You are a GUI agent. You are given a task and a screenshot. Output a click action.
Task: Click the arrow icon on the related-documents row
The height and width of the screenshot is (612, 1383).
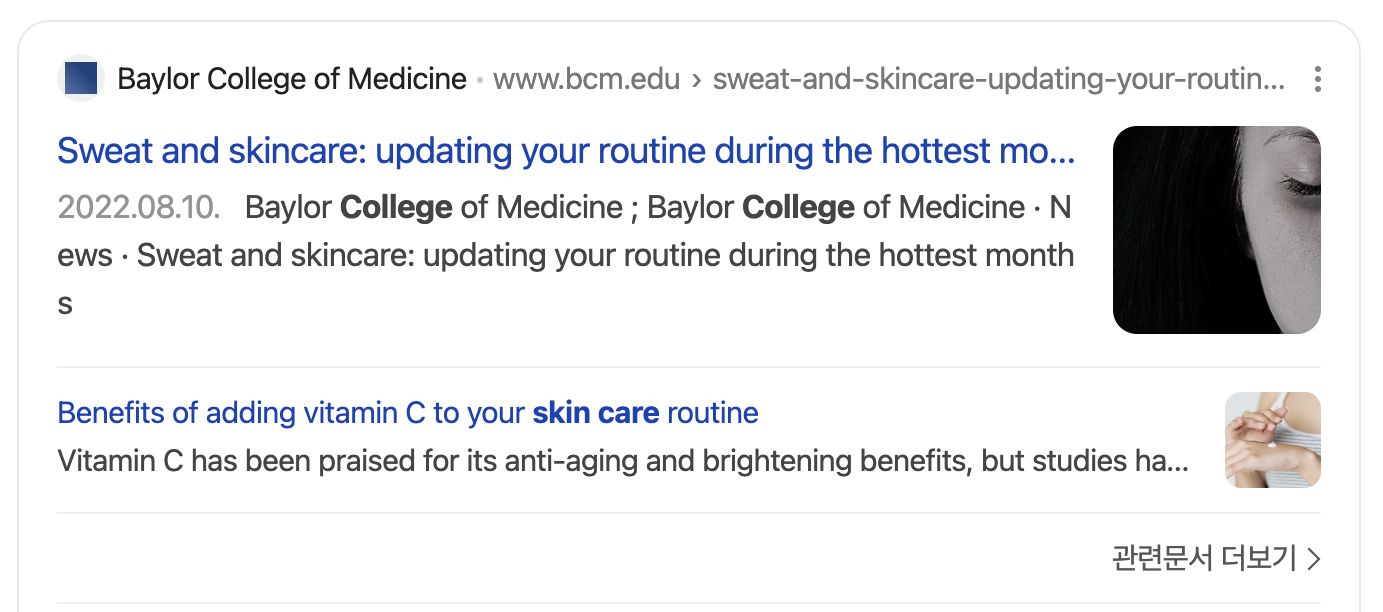point(1314,559)
